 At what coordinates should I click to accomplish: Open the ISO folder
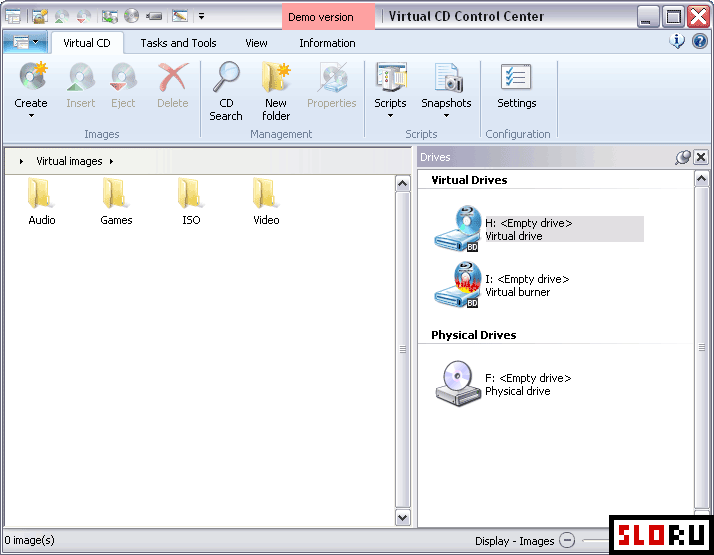(191, 202)
